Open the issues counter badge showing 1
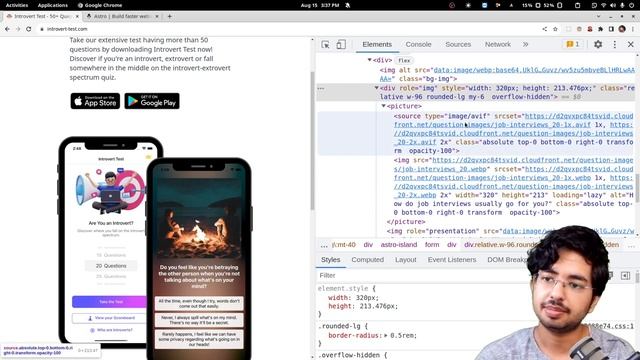The height and width of the screenshot is (360, 640). (573, 44)
